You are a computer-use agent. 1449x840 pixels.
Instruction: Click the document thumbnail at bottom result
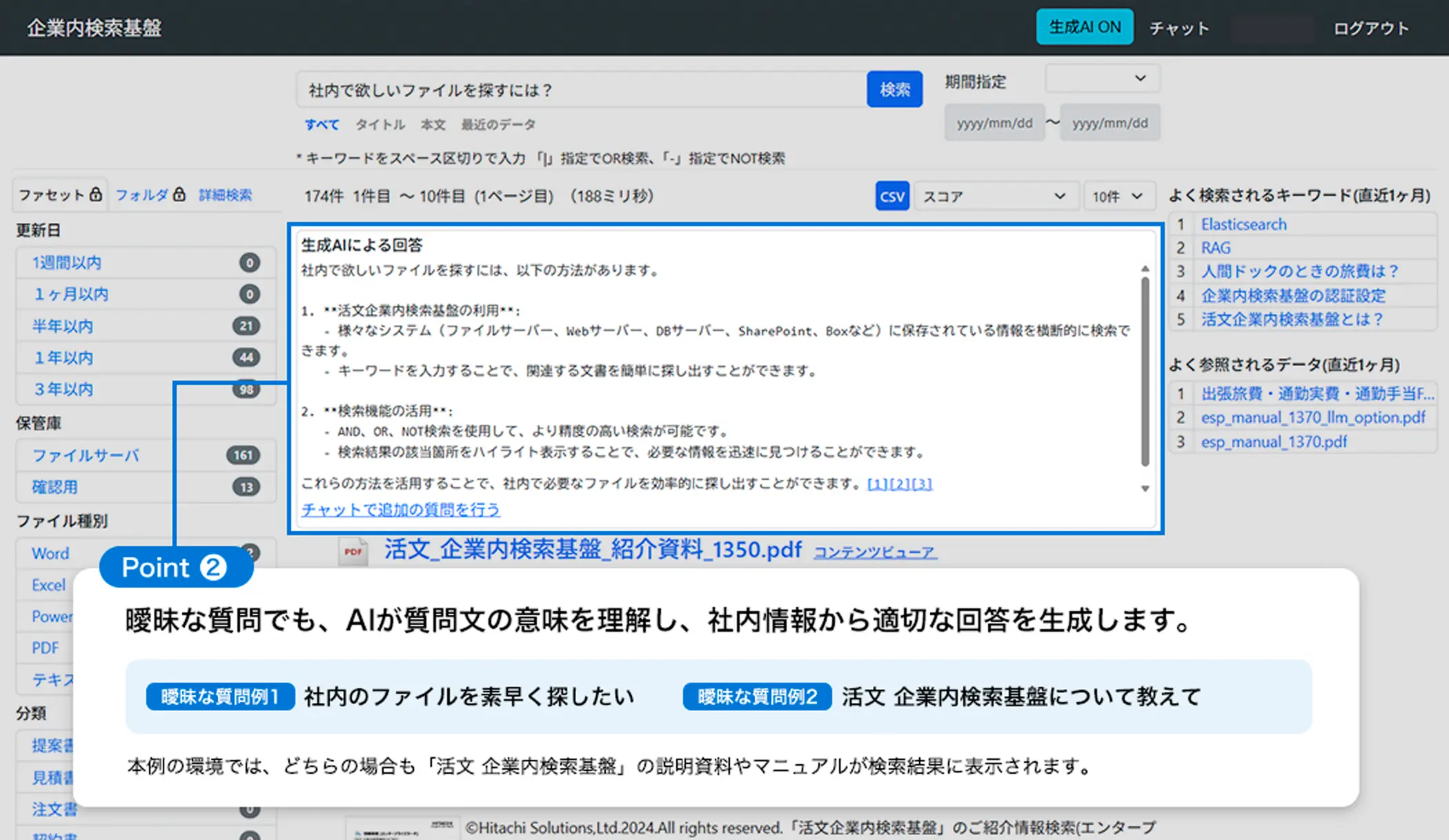pyautogui.click(x=402, y=829)
